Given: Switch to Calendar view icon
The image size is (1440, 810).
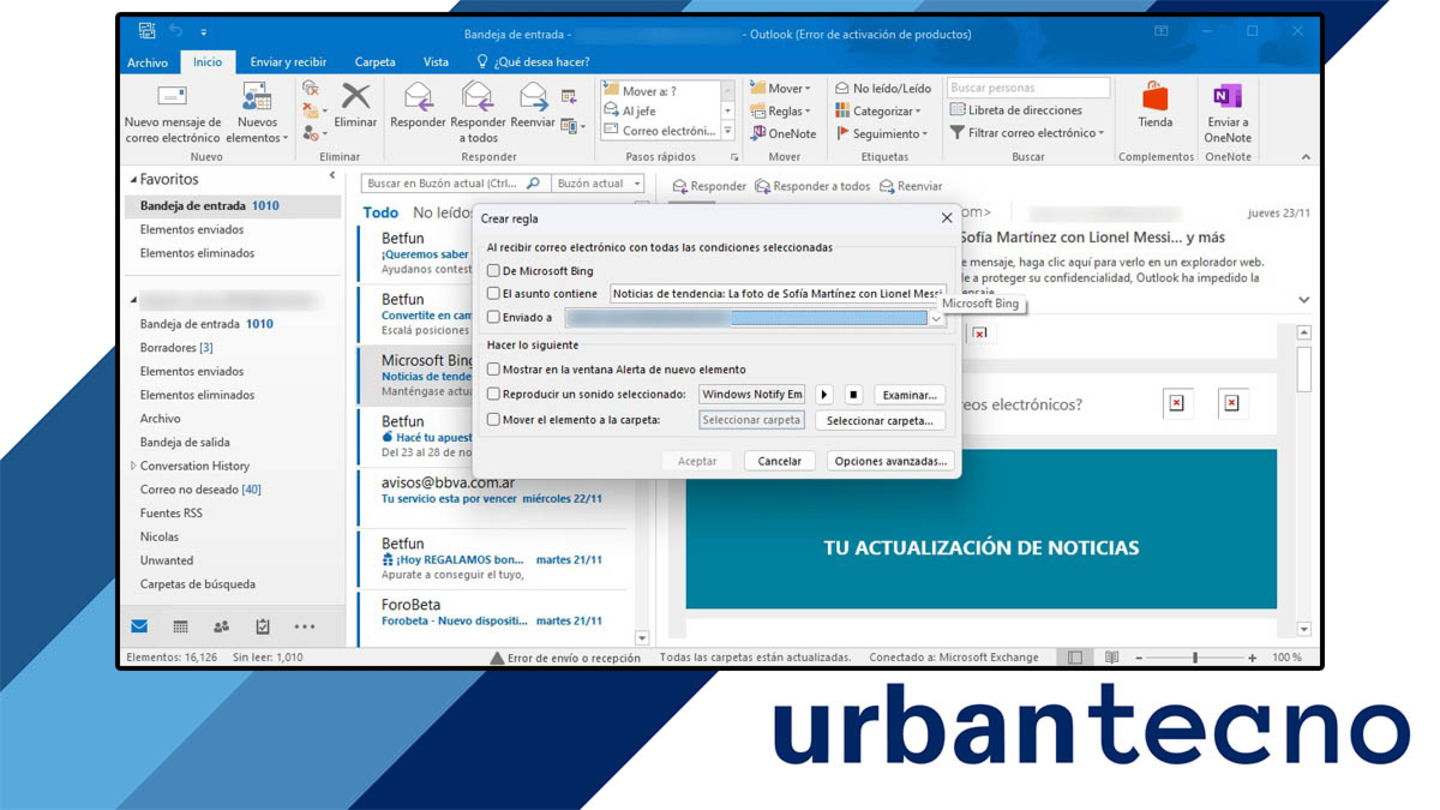Looking at the screenshot, I should 180,627.
